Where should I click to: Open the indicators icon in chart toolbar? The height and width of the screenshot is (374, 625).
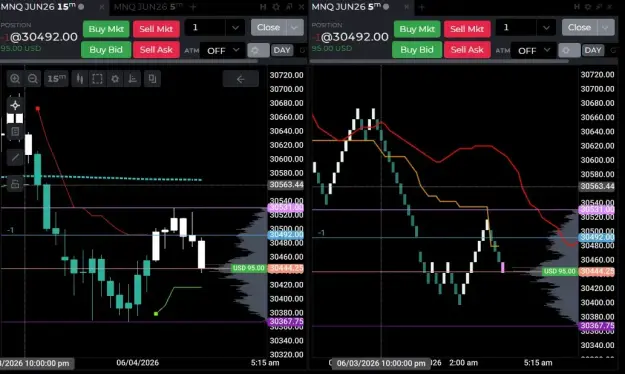pos(133,79)
